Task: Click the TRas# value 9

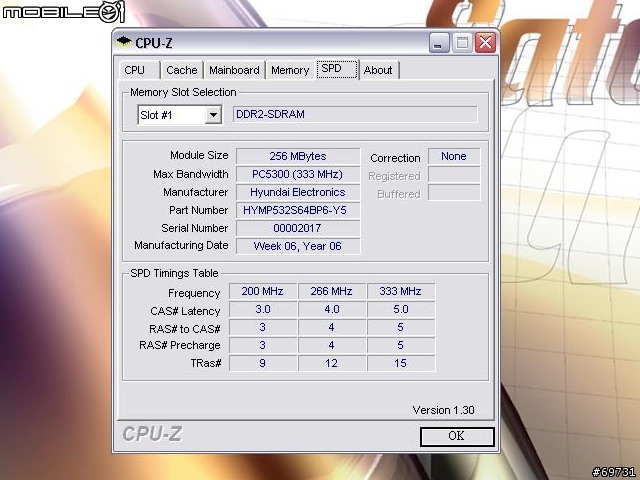Action: 262,363
